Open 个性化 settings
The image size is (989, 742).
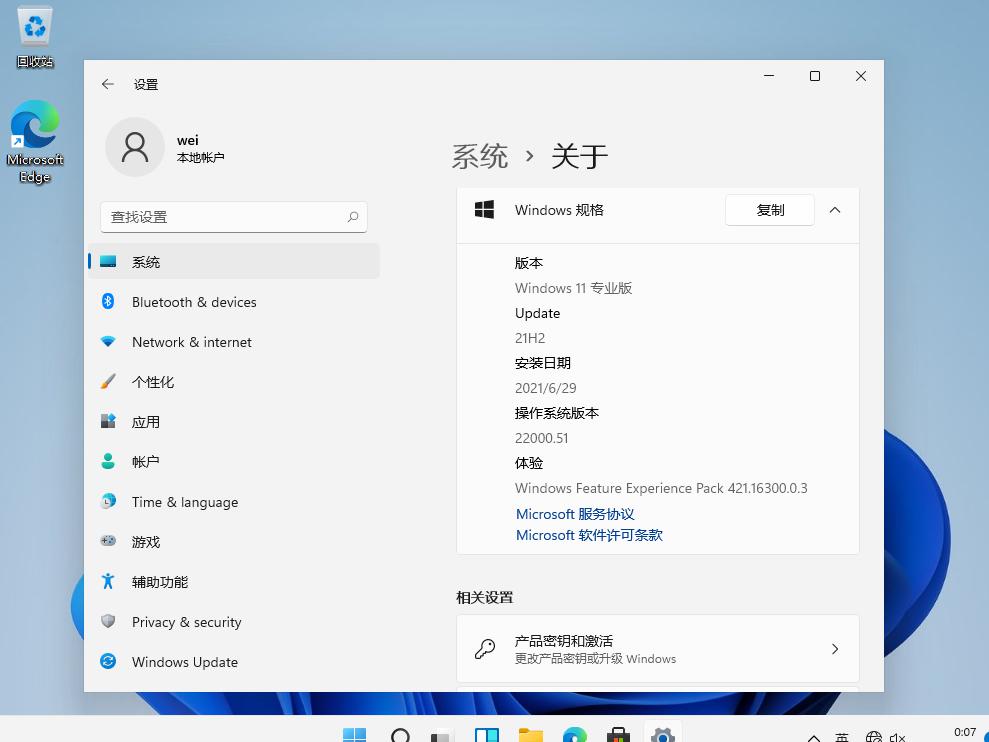234,382
